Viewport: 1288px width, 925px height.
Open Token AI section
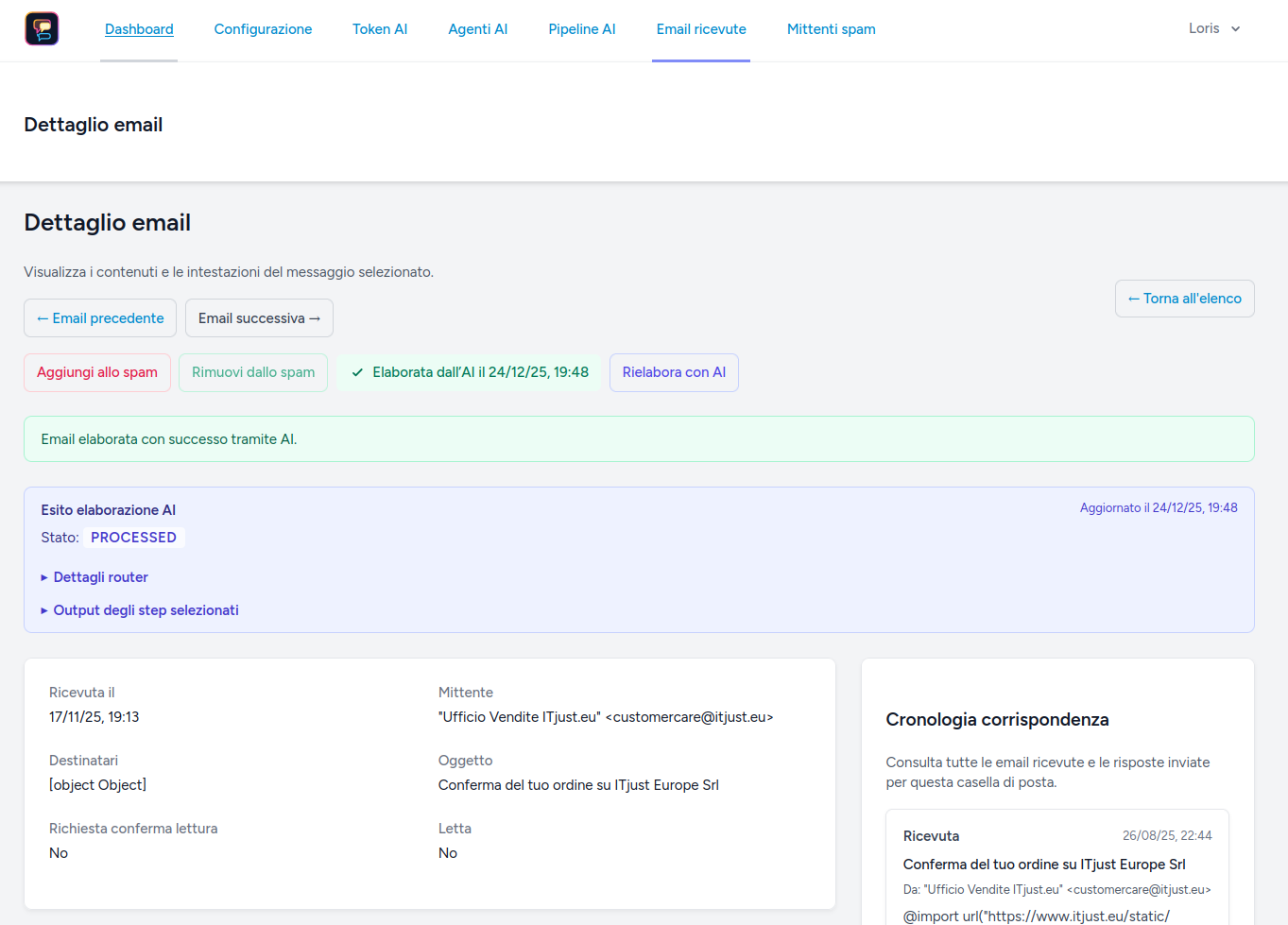[380, 29]
